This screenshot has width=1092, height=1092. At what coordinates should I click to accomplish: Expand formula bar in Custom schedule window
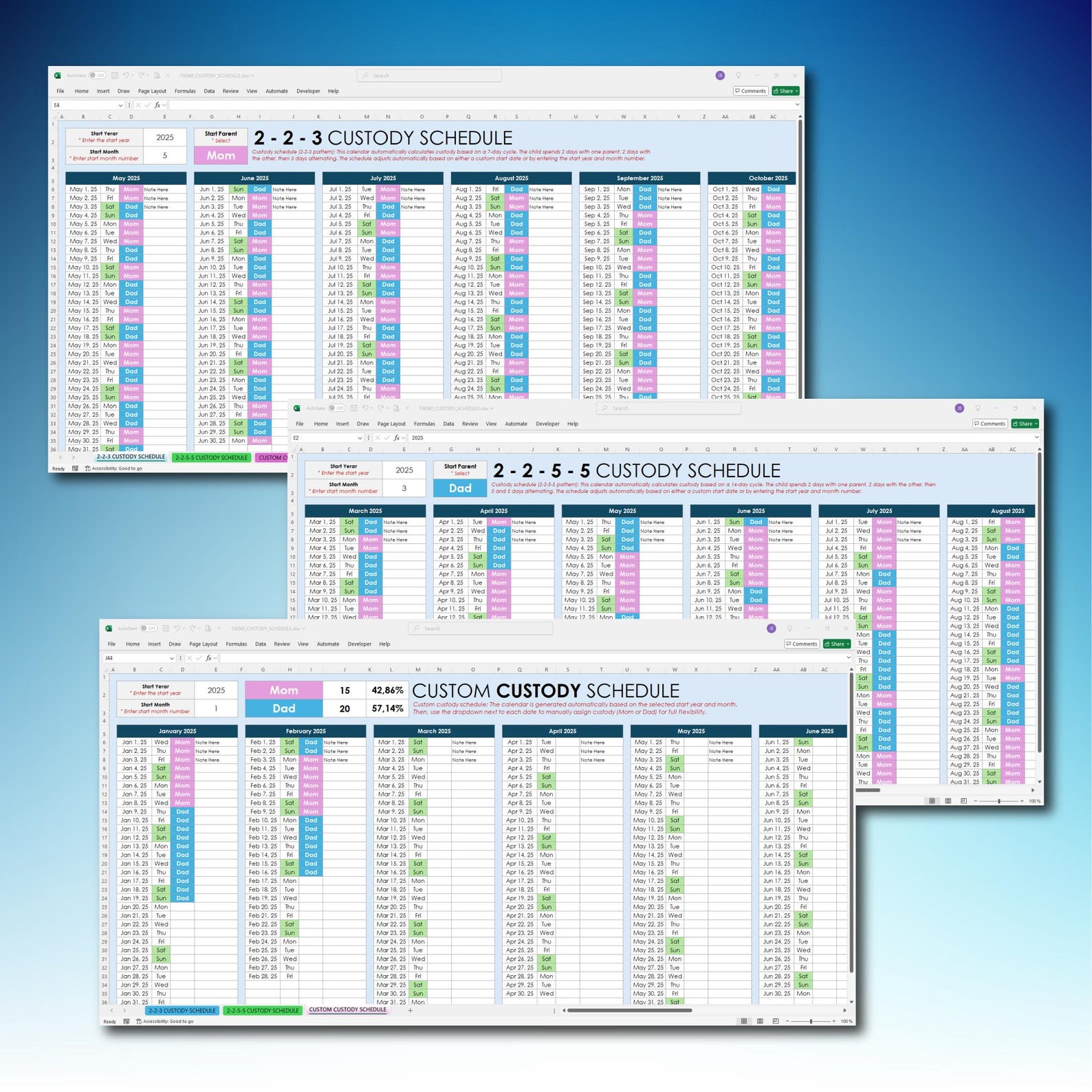pyautogui.click(x=849, y=658)
